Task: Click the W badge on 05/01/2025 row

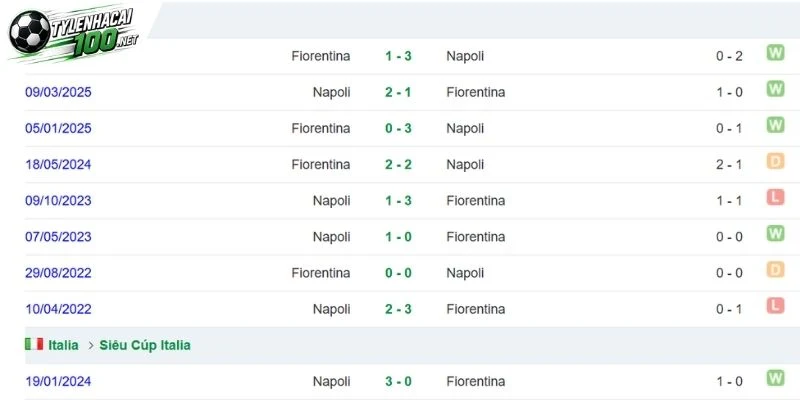Action: [775, 125]
